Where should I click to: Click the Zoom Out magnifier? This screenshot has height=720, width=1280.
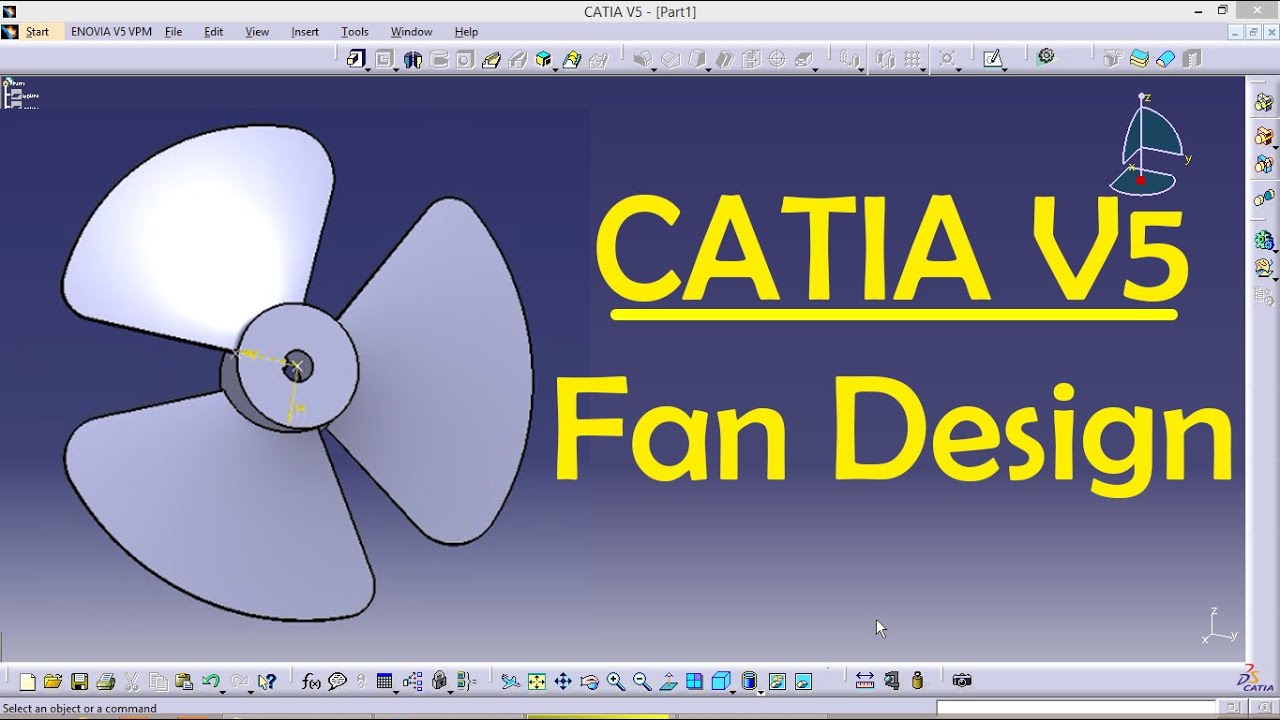(x=642, y=682)
